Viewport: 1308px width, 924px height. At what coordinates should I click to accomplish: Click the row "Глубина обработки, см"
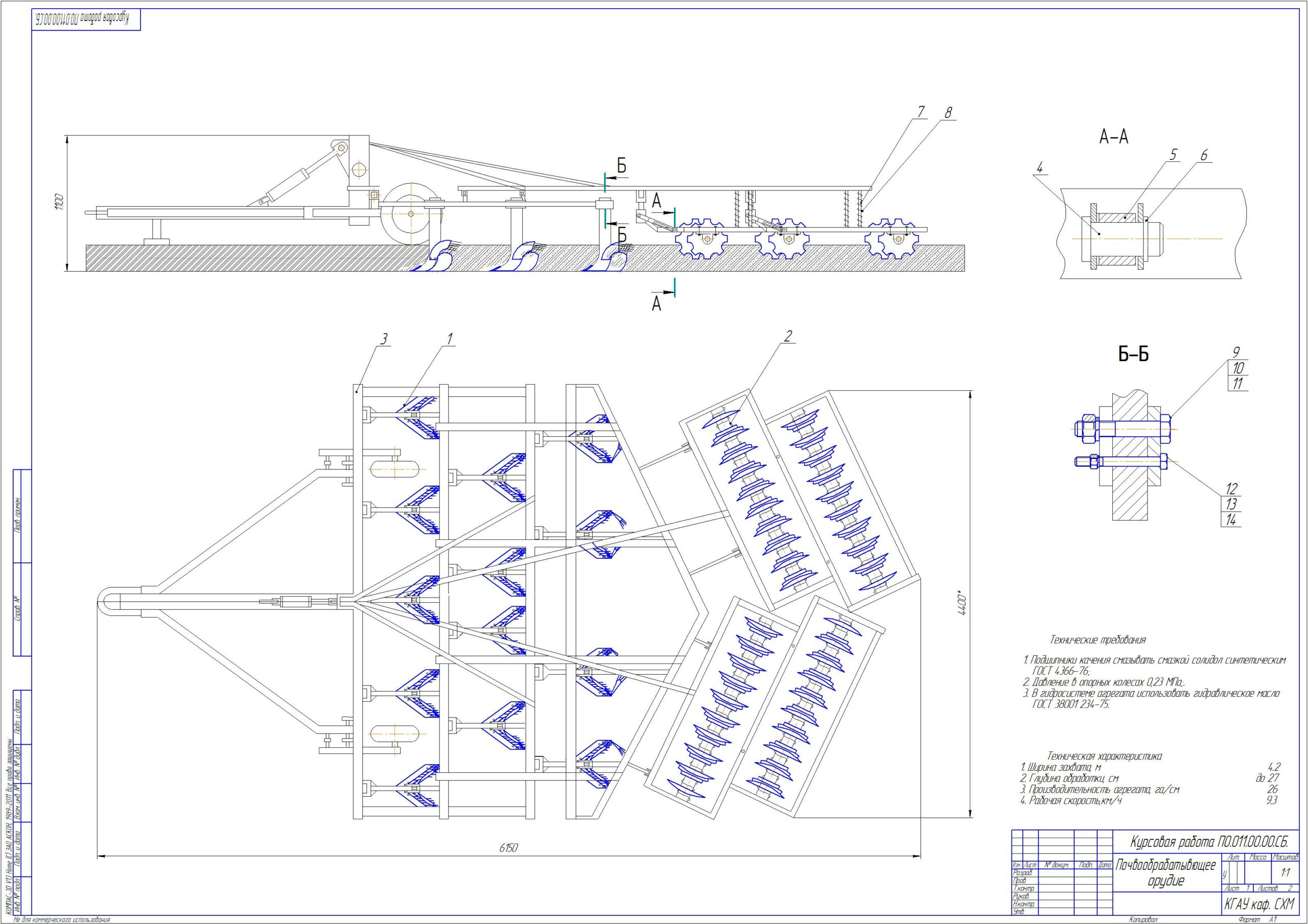pyautogui.click(x=1070, y=778)
